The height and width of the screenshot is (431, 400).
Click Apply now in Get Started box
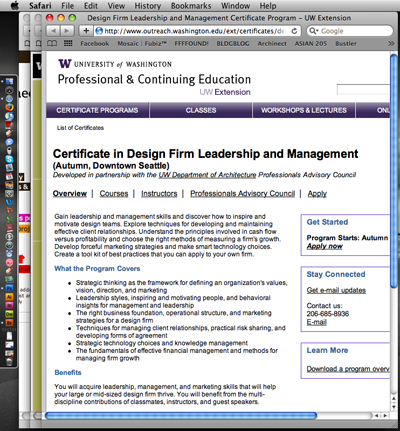[x=325, y=246]
